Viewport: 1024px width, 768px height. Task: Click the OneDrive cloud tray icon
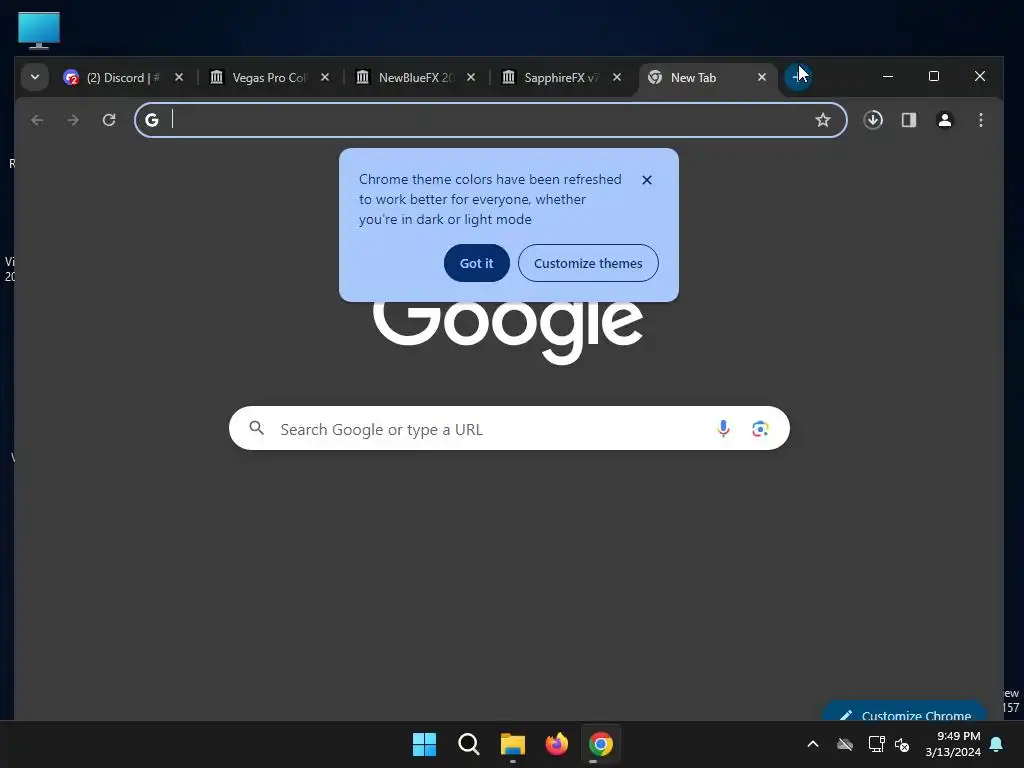click(845, 744)
